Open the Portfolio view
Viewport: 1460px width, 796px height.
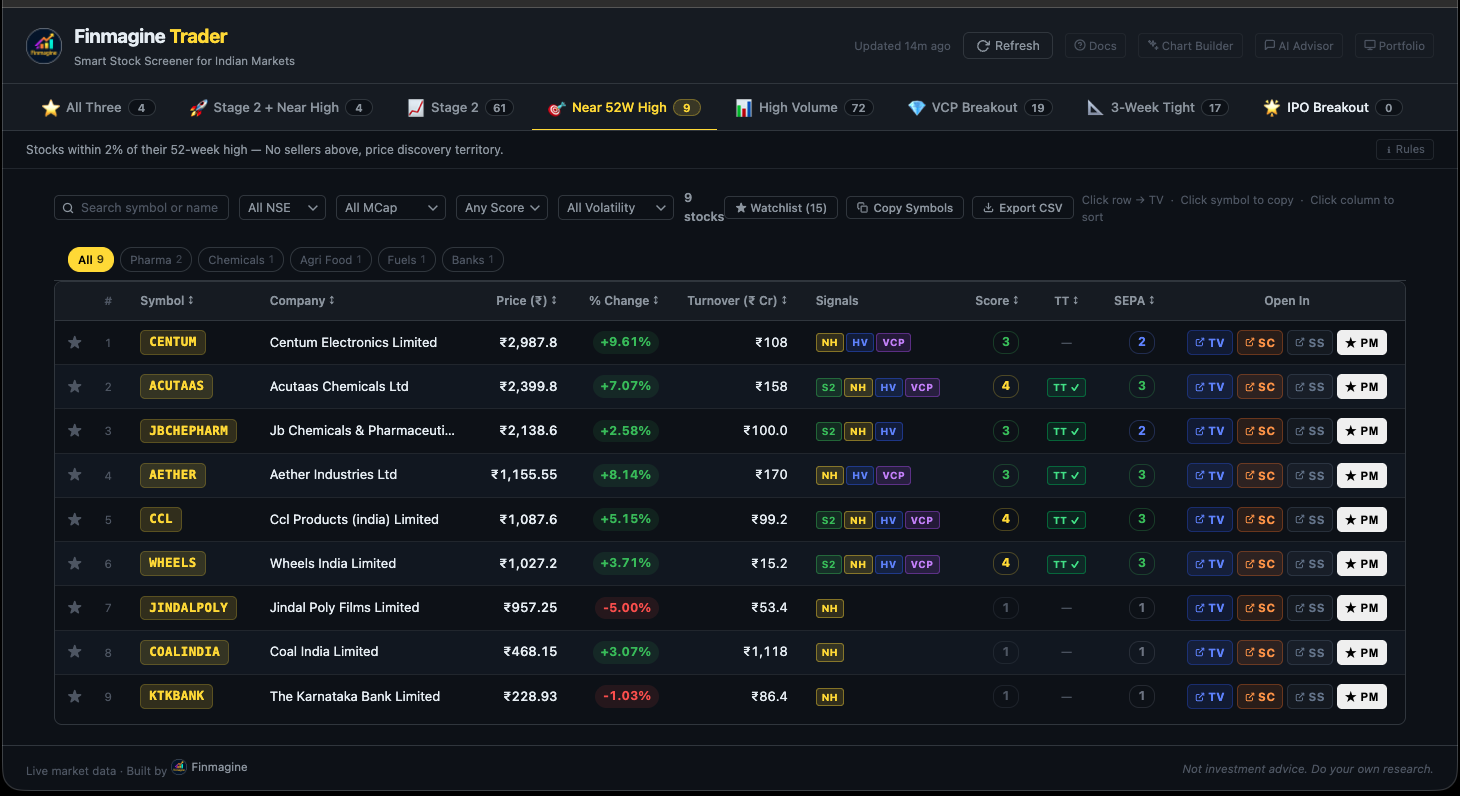tap(1393, 45)
